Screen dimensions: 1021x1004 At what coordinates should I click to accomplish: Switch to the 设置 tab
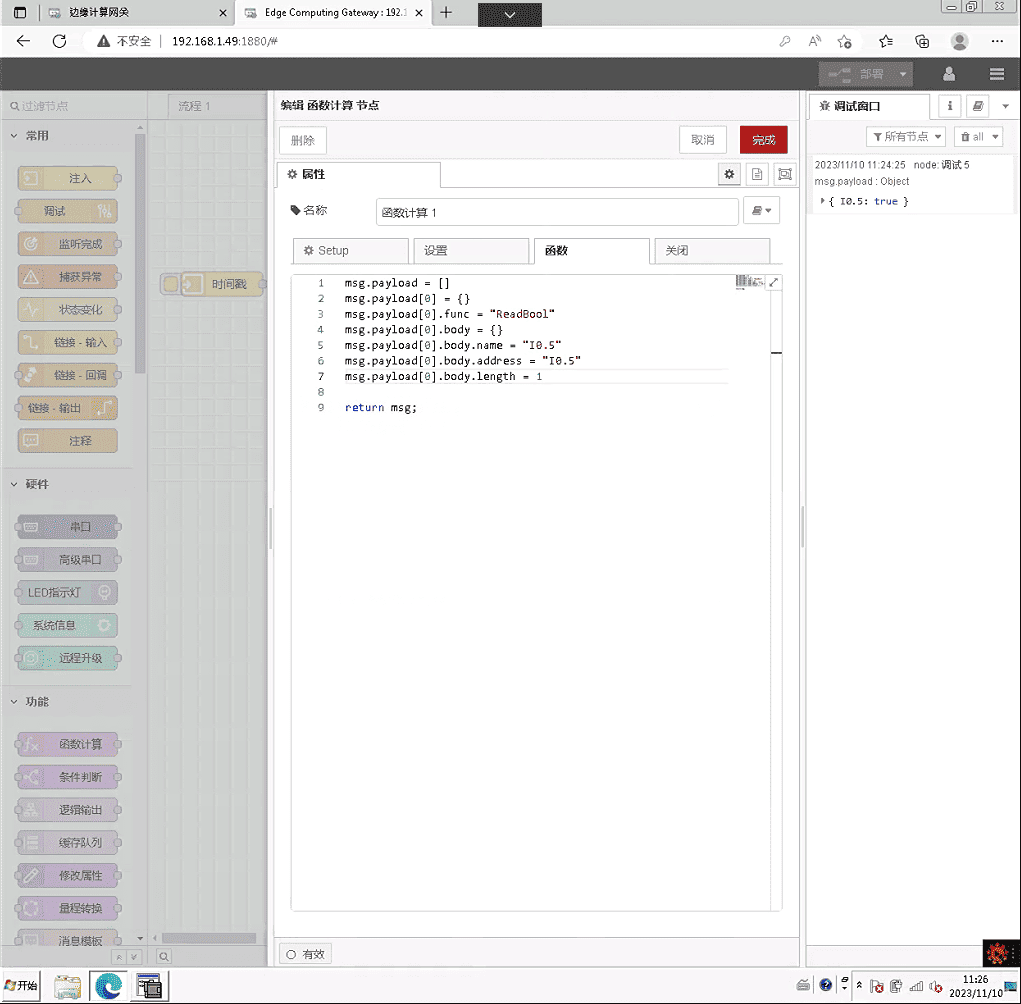(471, 251)
